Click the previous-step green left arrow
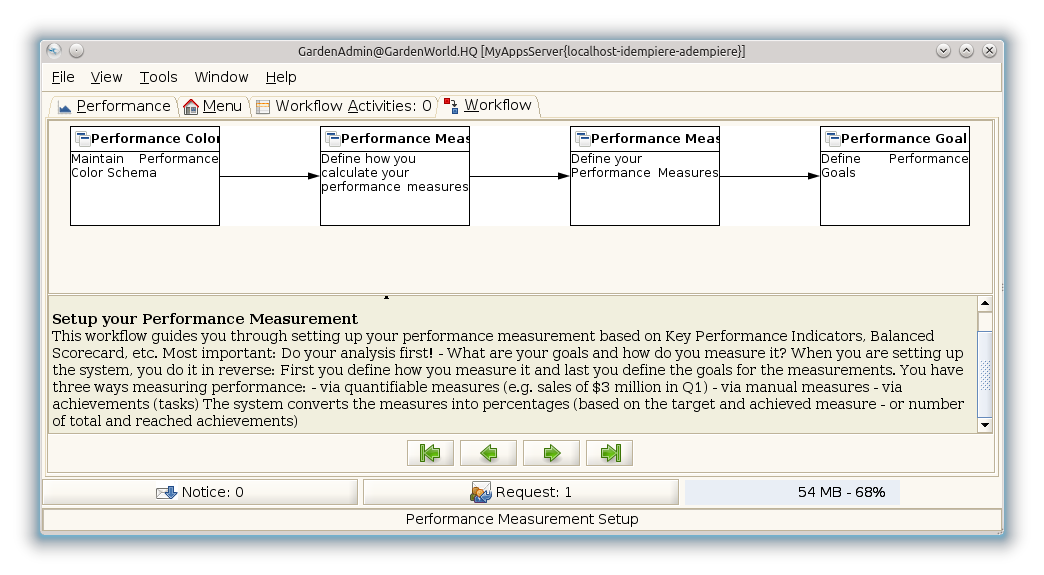This screenshot has width=1044, height=575. (488, 453)
